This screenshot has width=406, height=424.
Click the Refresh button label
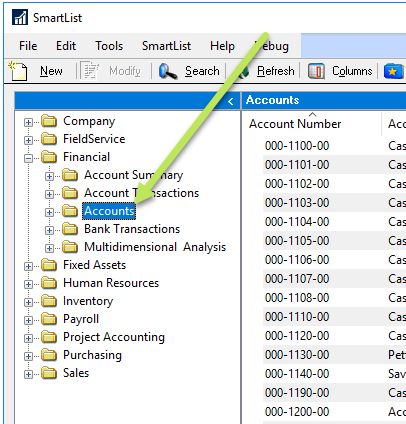click(276, 71)
